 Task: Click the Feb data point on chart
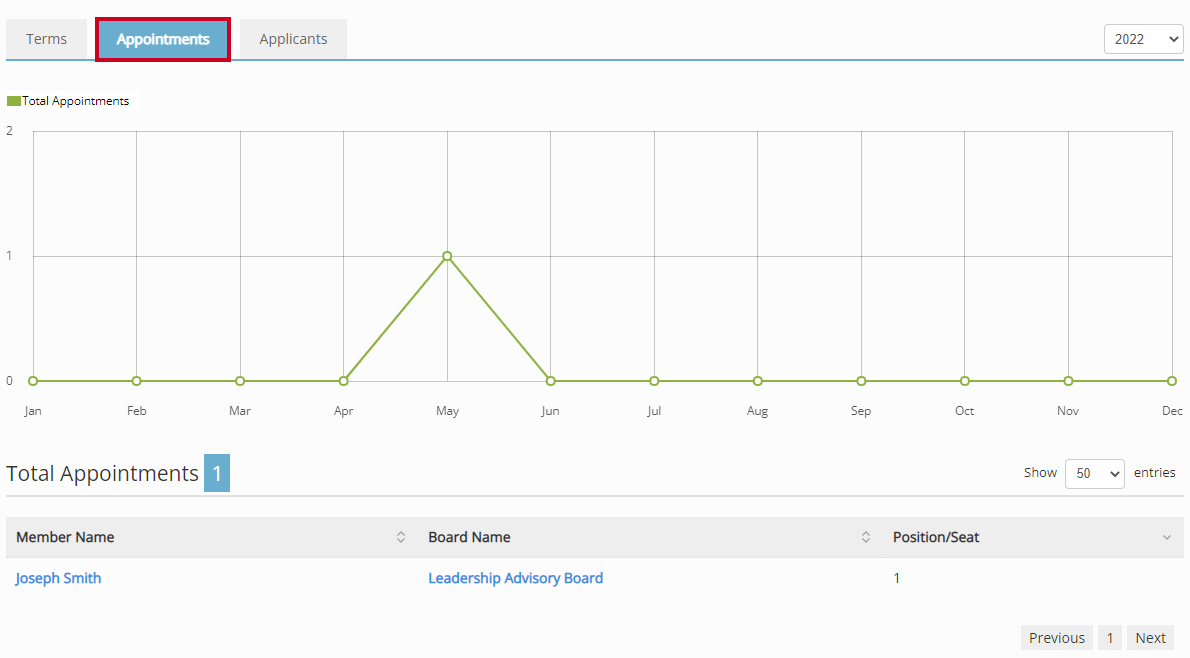click(x=137, y=381)
